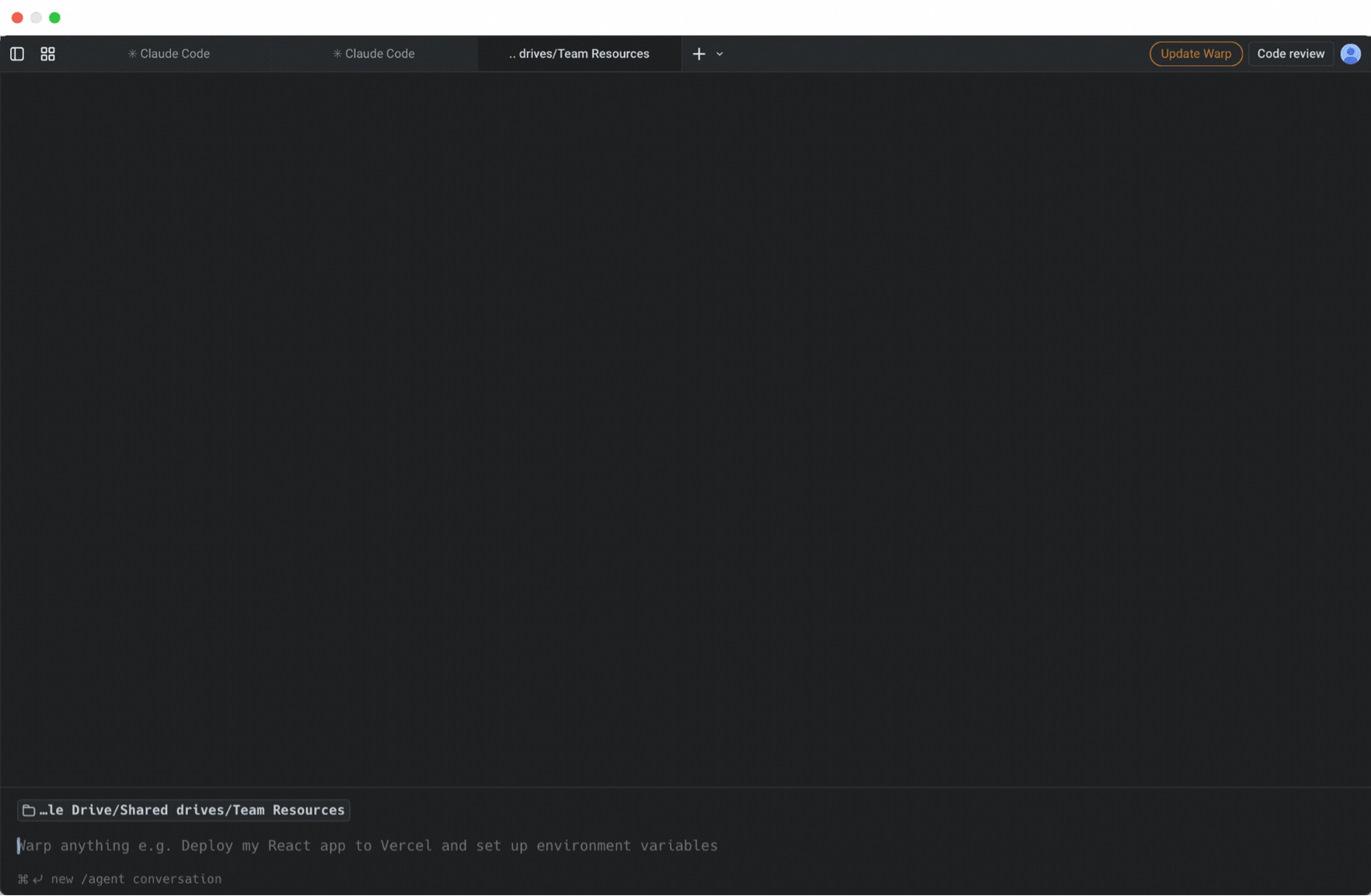The image size is (1371, 896).
Task: Click the sparkle icon on the second Claude Code tab
Action: click(x=337, y=54)
